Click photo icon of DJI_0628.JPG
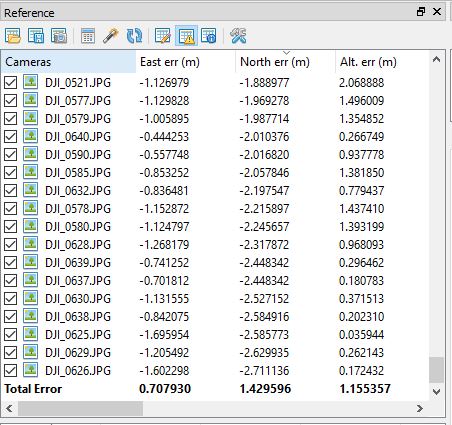This screenshot has width=452, height=425. coord(30,244)
